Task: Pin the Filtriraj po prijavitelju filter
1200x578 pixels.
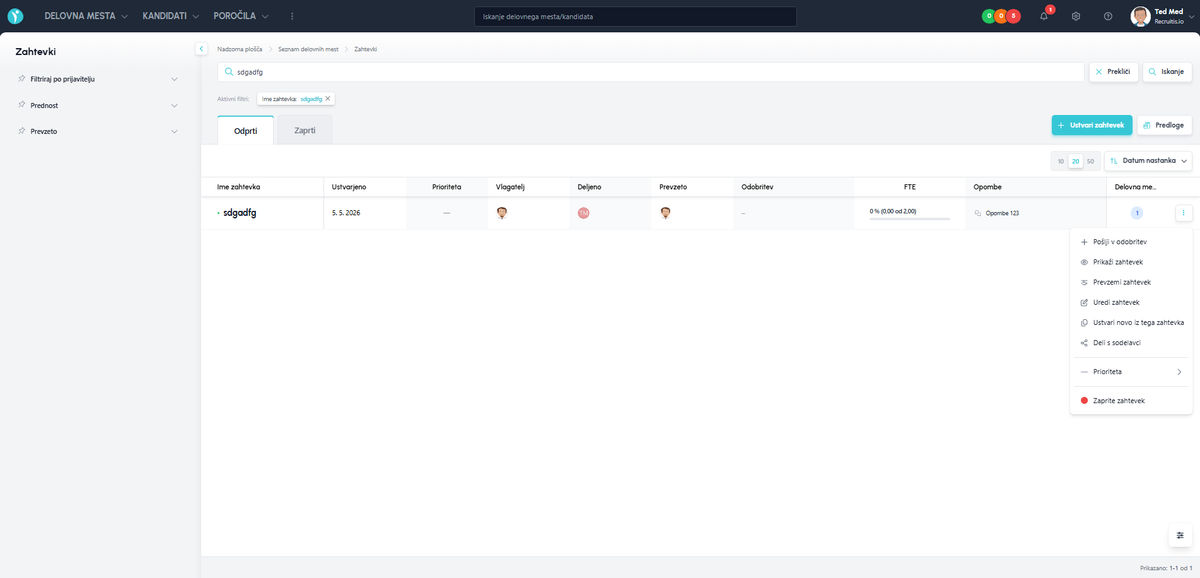Action: 21,78
